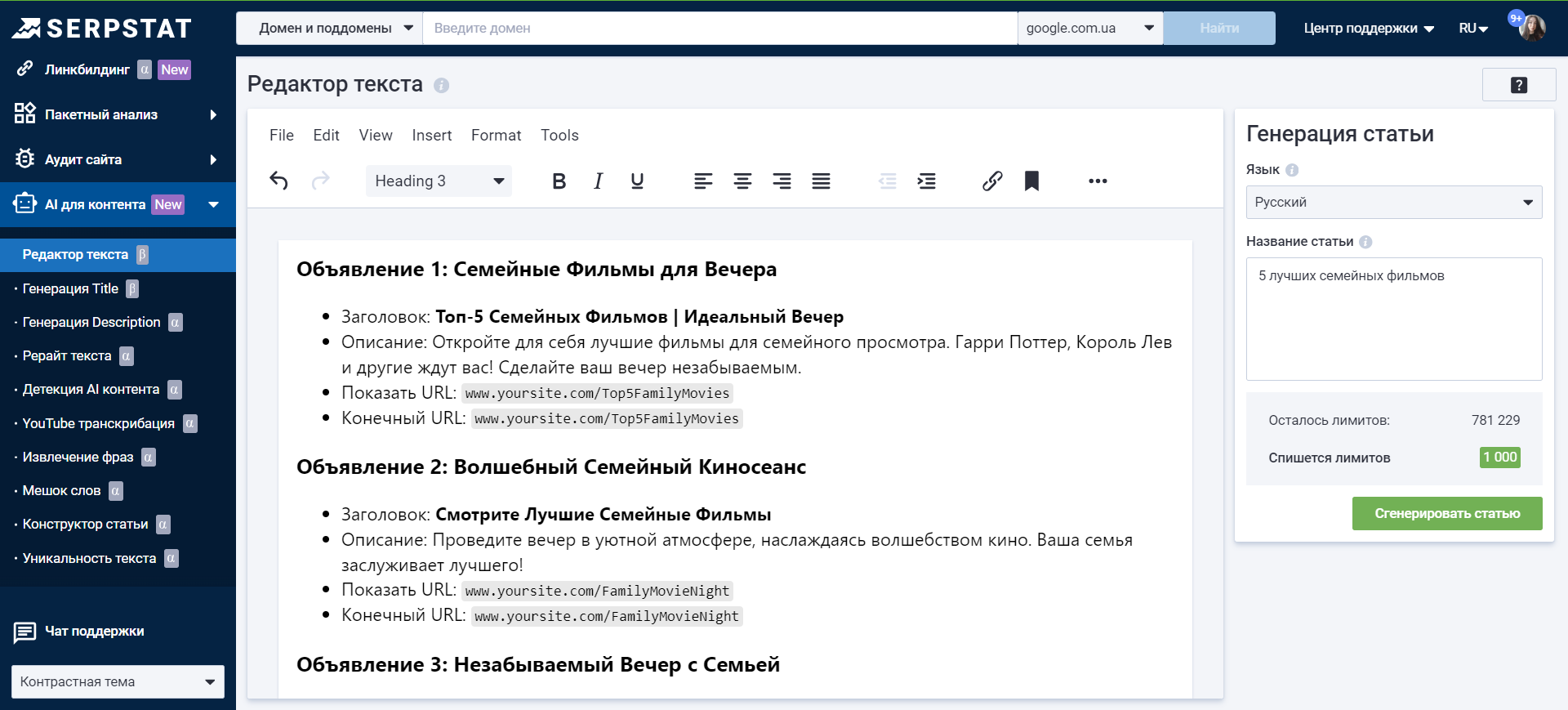
Task: Toggle Italic formatting
Action: 598,181
